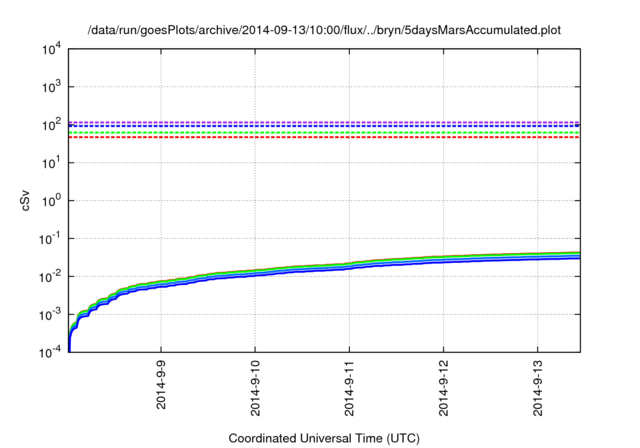Viewport: 640px width, 448px height.
Task: Click the 'Coordinated Universal Time (UTC)' axis label
Action: (324, 439)
